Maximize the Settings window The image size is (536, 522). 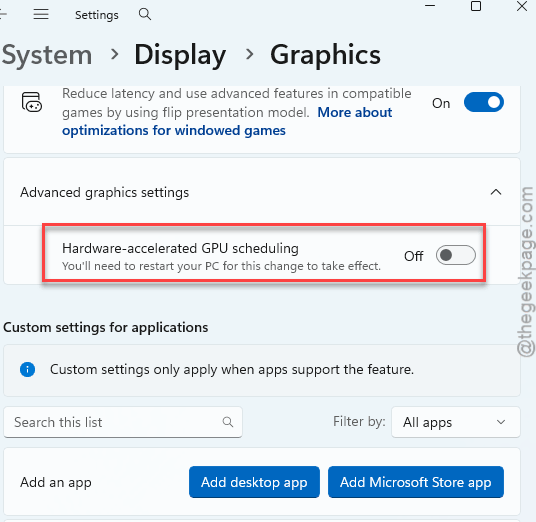476,6
